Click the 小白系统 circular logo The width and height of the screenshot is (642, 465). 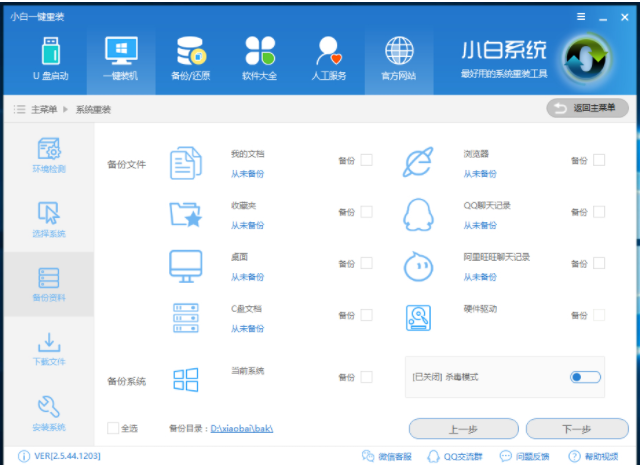point(586,57)
